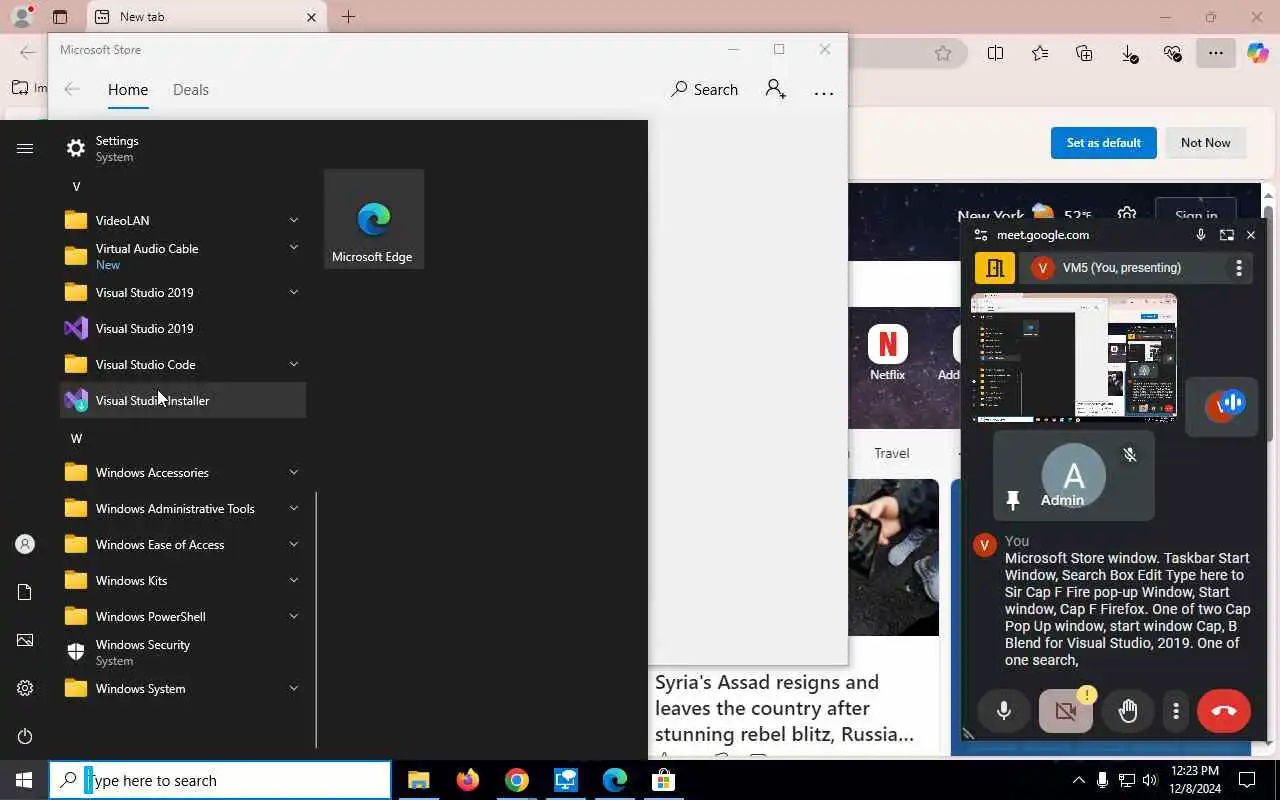
Task: Click Not Now button
Action: click(x=1205, y=142)
